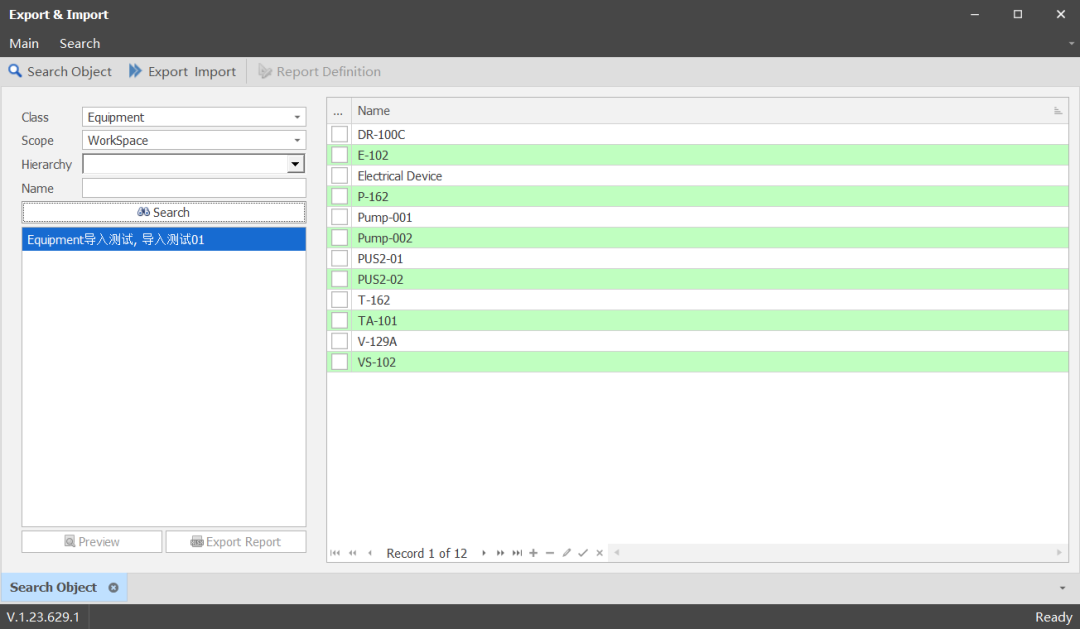Image resolution: width=1080 pixels, height=629 pixels.
Task: Click the Search Object magnifier toolbar icon
Action: [x=14, y=71]
